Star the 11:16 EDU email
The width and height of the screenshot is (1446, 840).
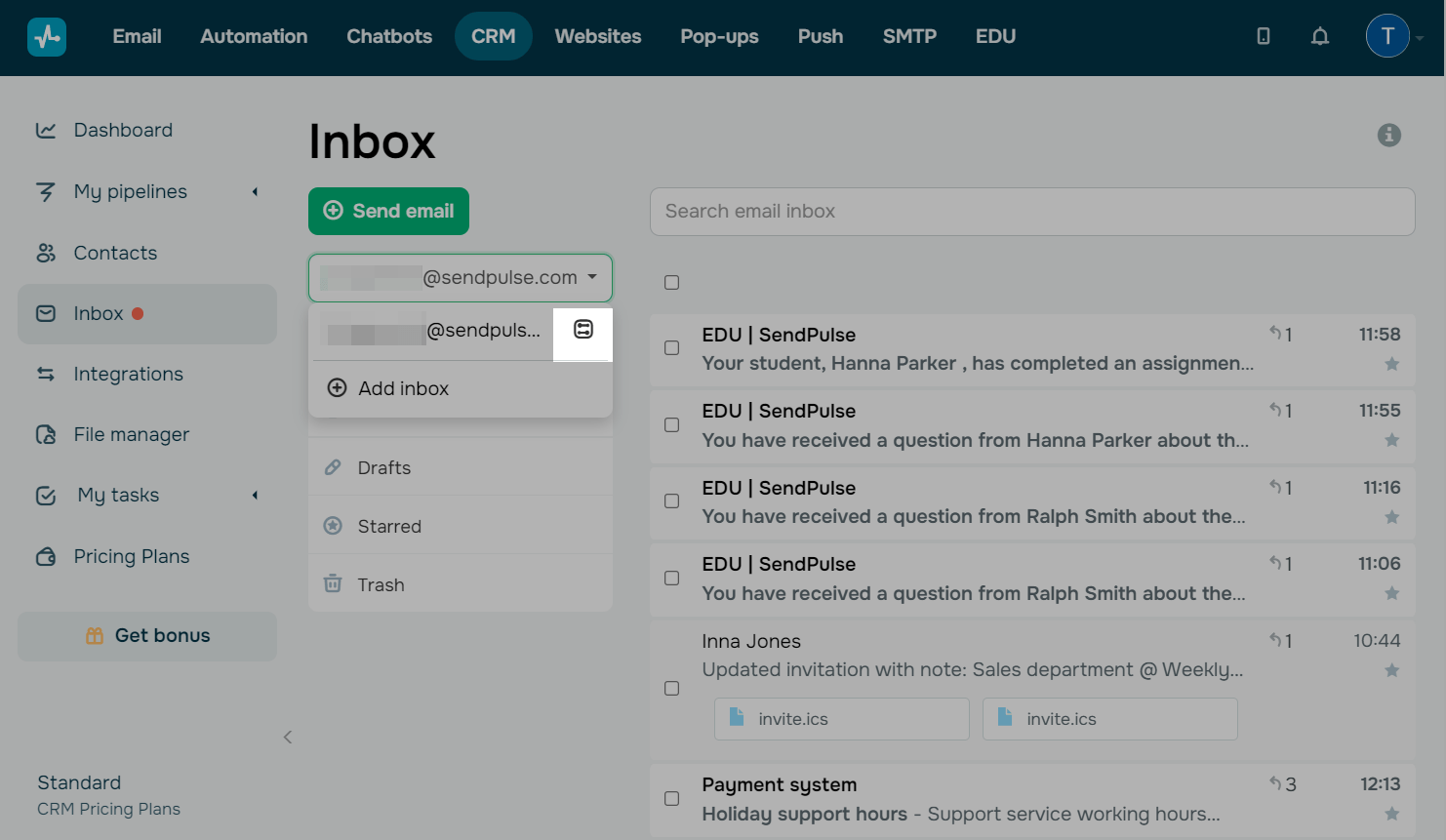click(x=1392, y=517)
